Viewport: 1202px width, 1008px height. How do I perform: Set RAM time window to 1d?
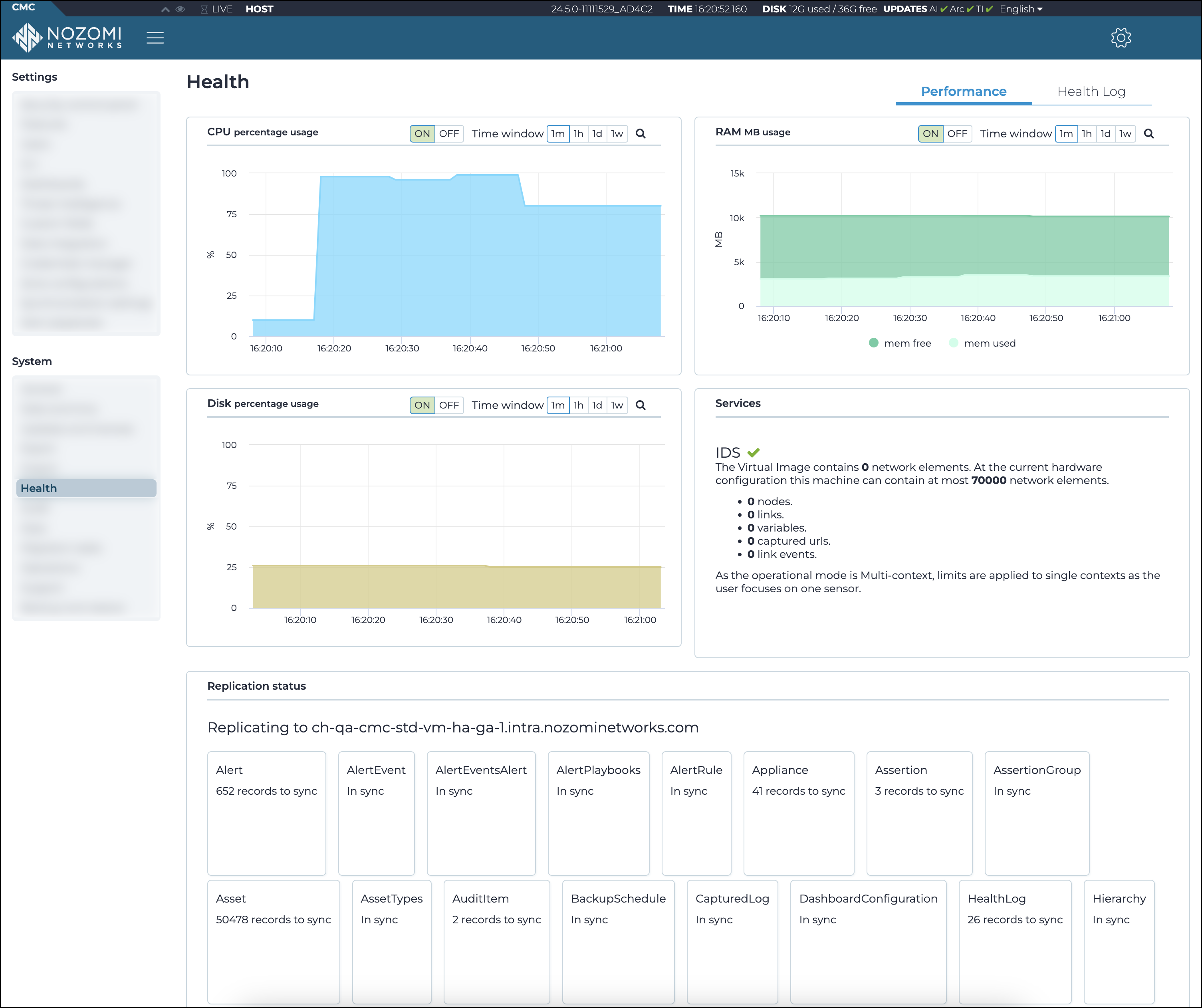tap(1105, 133)
